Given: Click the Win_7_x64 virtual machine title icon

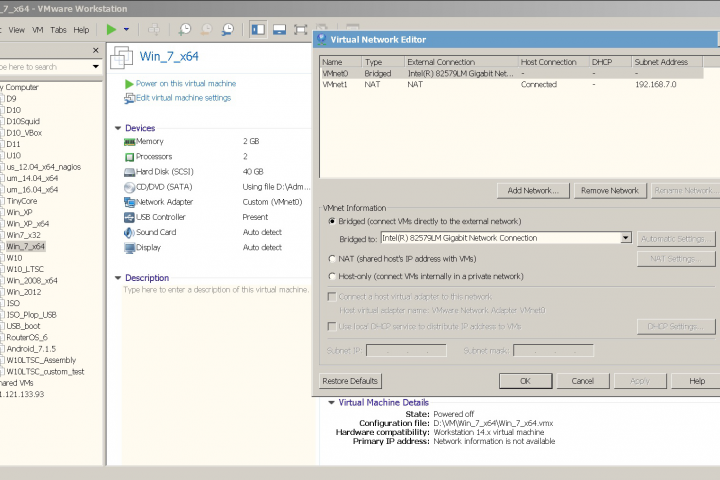Looking at the screenshot, I should pyautogui.click(x=122, y=57).
